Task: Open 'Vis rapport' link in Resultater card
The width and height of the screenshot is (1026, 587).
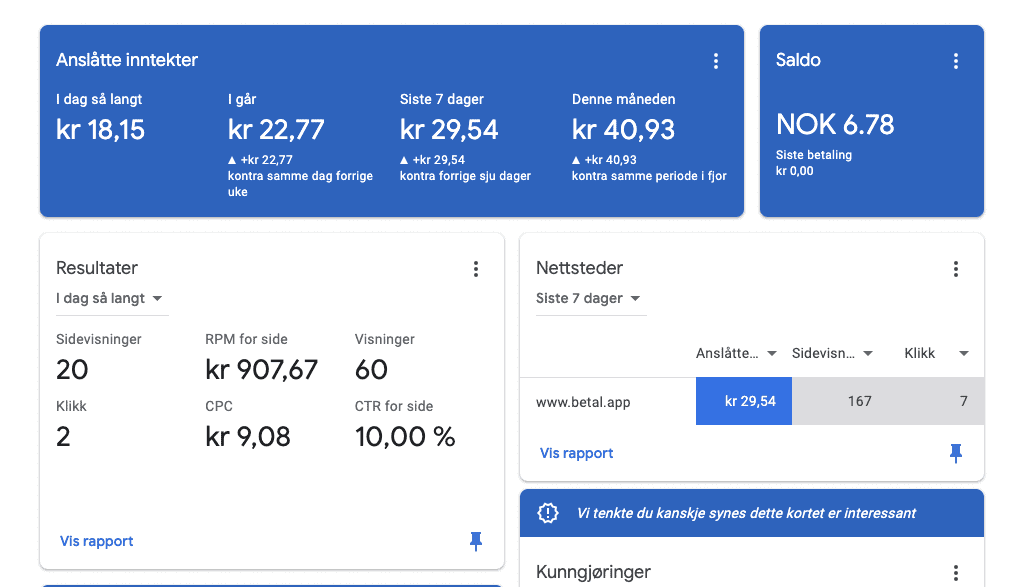Action: [x=97, y=541]
